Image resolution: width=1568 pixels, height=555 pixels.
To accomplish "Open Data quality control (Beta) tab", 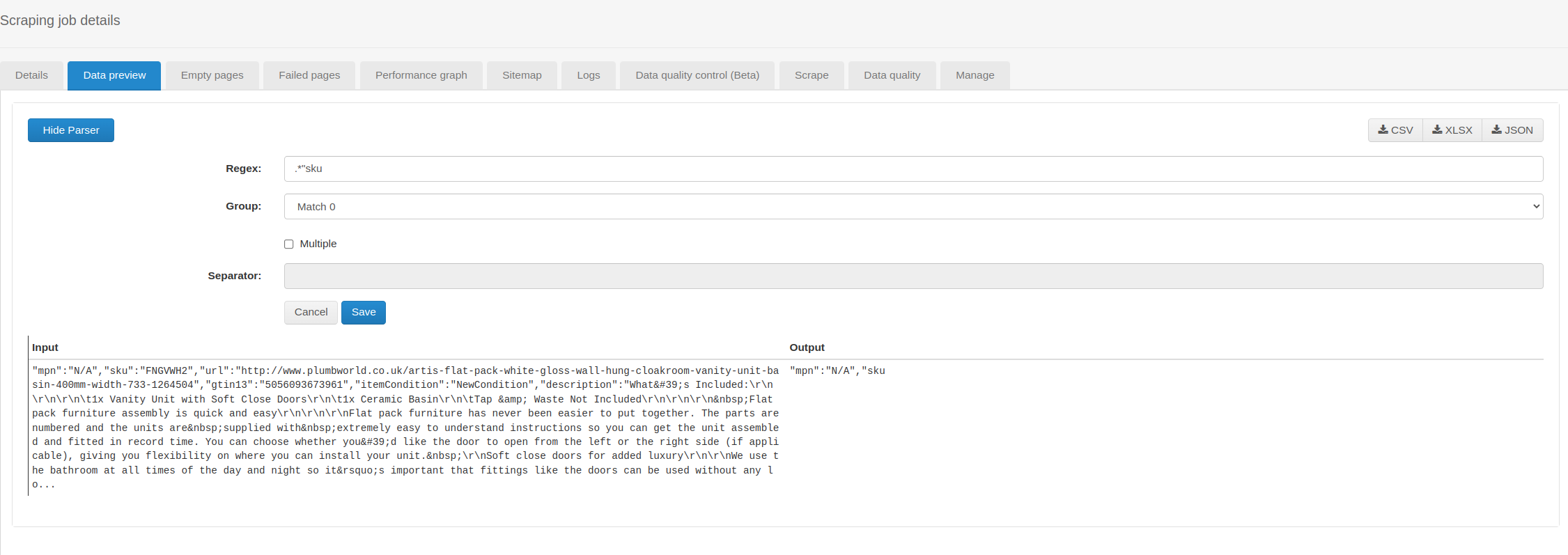I will (697, 75).
